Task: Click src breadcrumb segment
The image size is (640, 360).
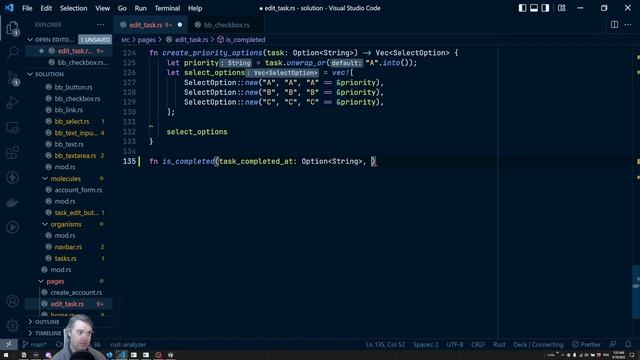Action: [x=125, y=40]
